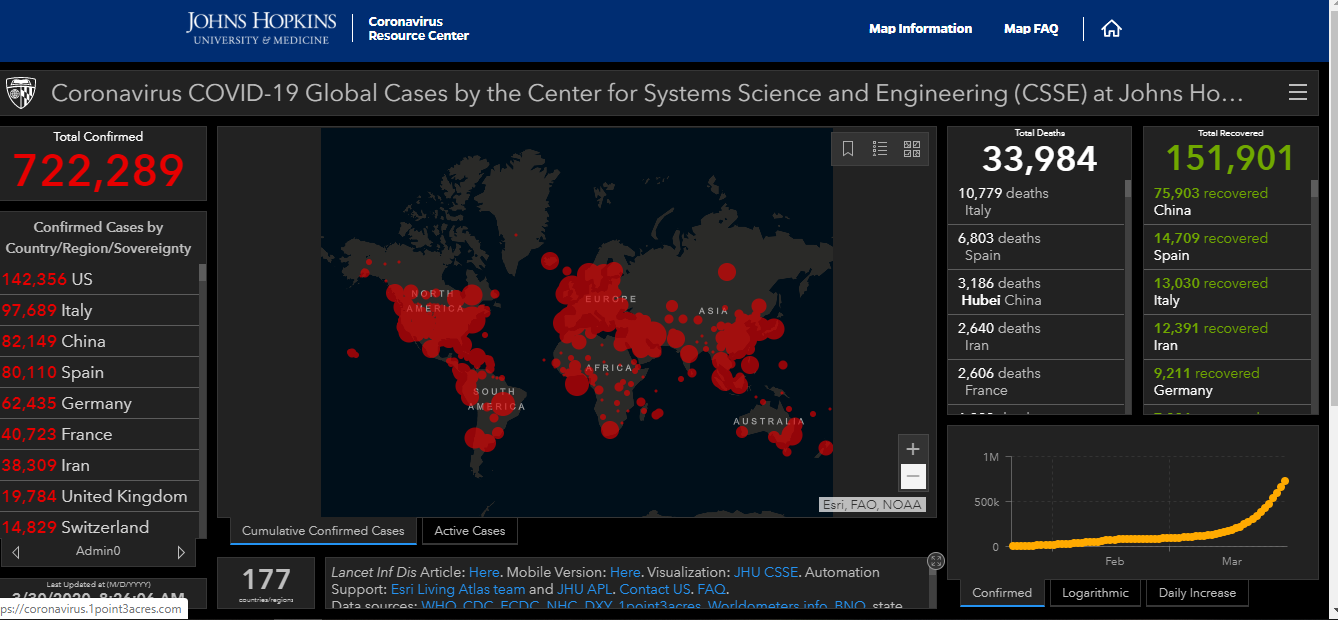Image resolution: width=1338 pixels, height=620 pixels.
Task: Open Map FAQ in the header
Action: [x=1031, y=29]
